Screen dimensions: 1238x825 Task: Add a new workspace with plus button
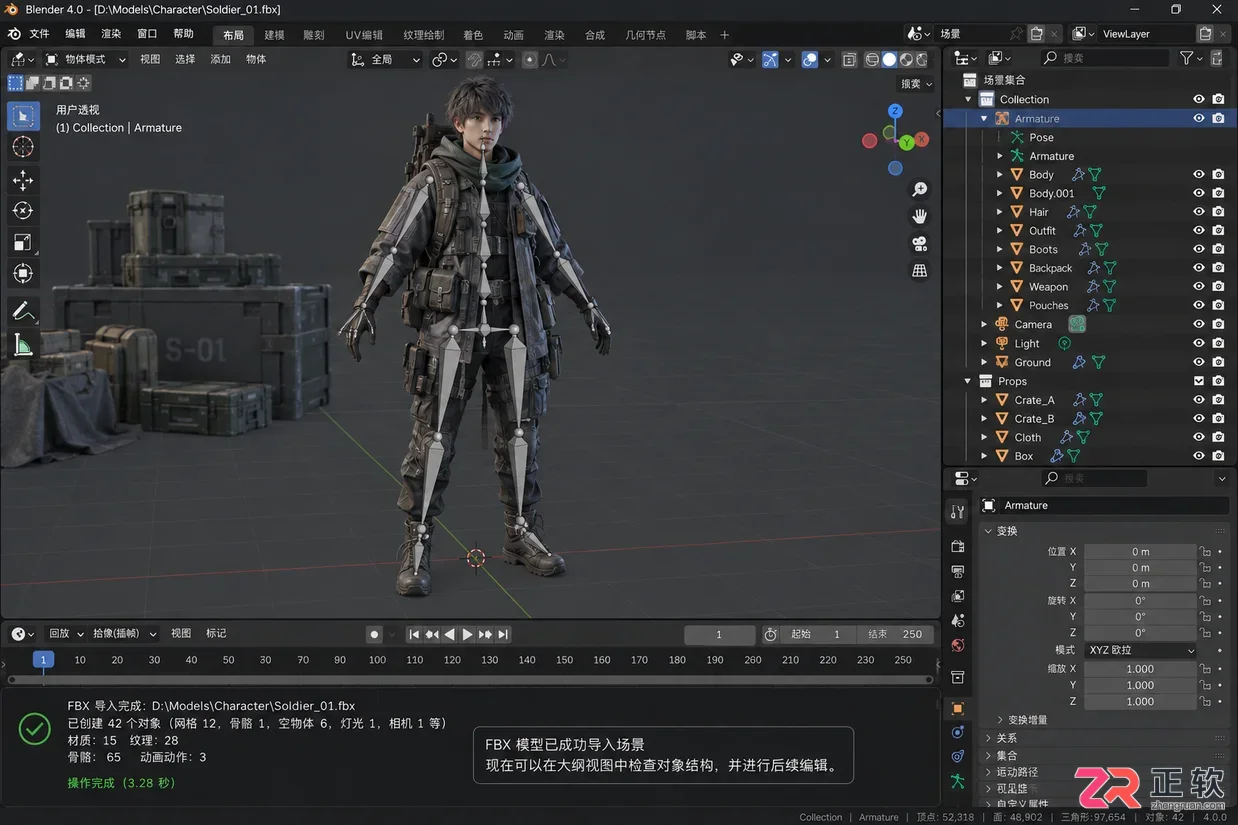[x=725, y=35]
